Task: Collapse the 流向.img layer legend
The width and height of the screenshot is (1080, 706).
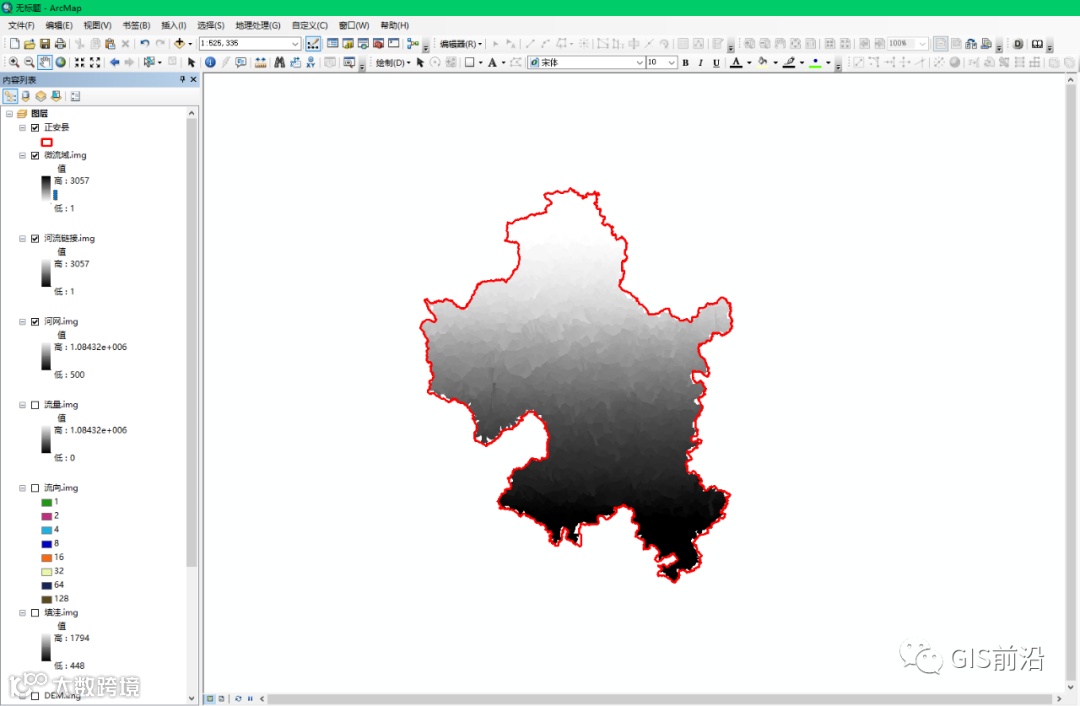Action: point(22,488)
